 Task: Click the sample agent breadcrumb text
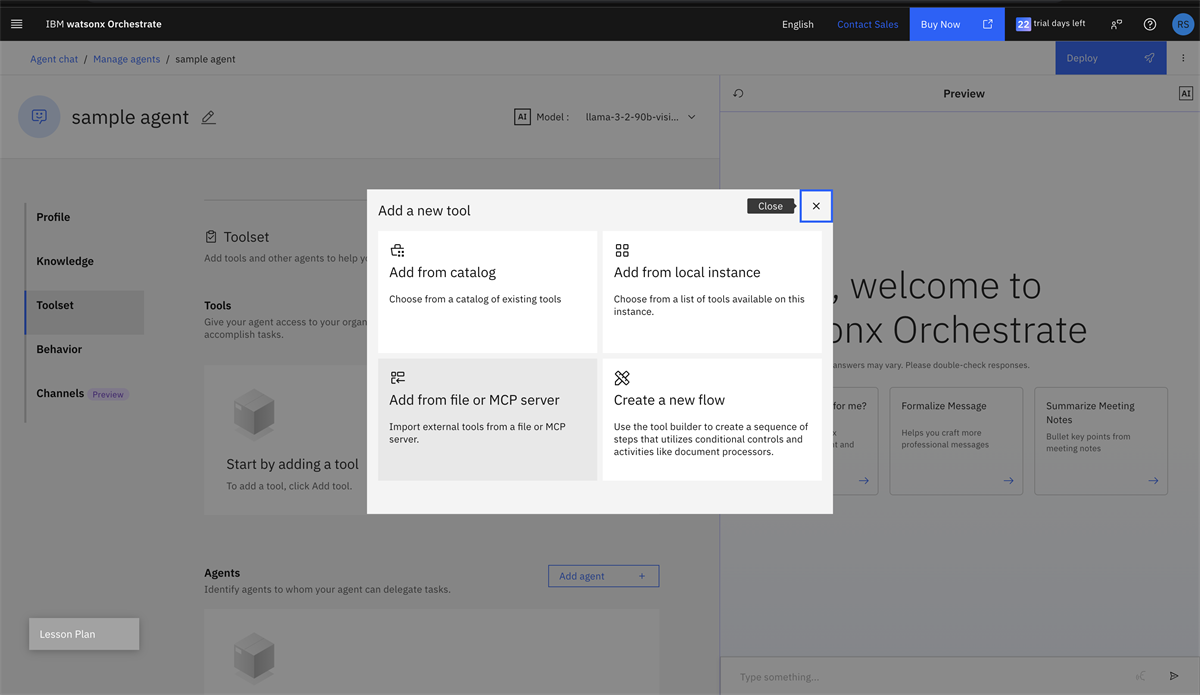[205, 59]
